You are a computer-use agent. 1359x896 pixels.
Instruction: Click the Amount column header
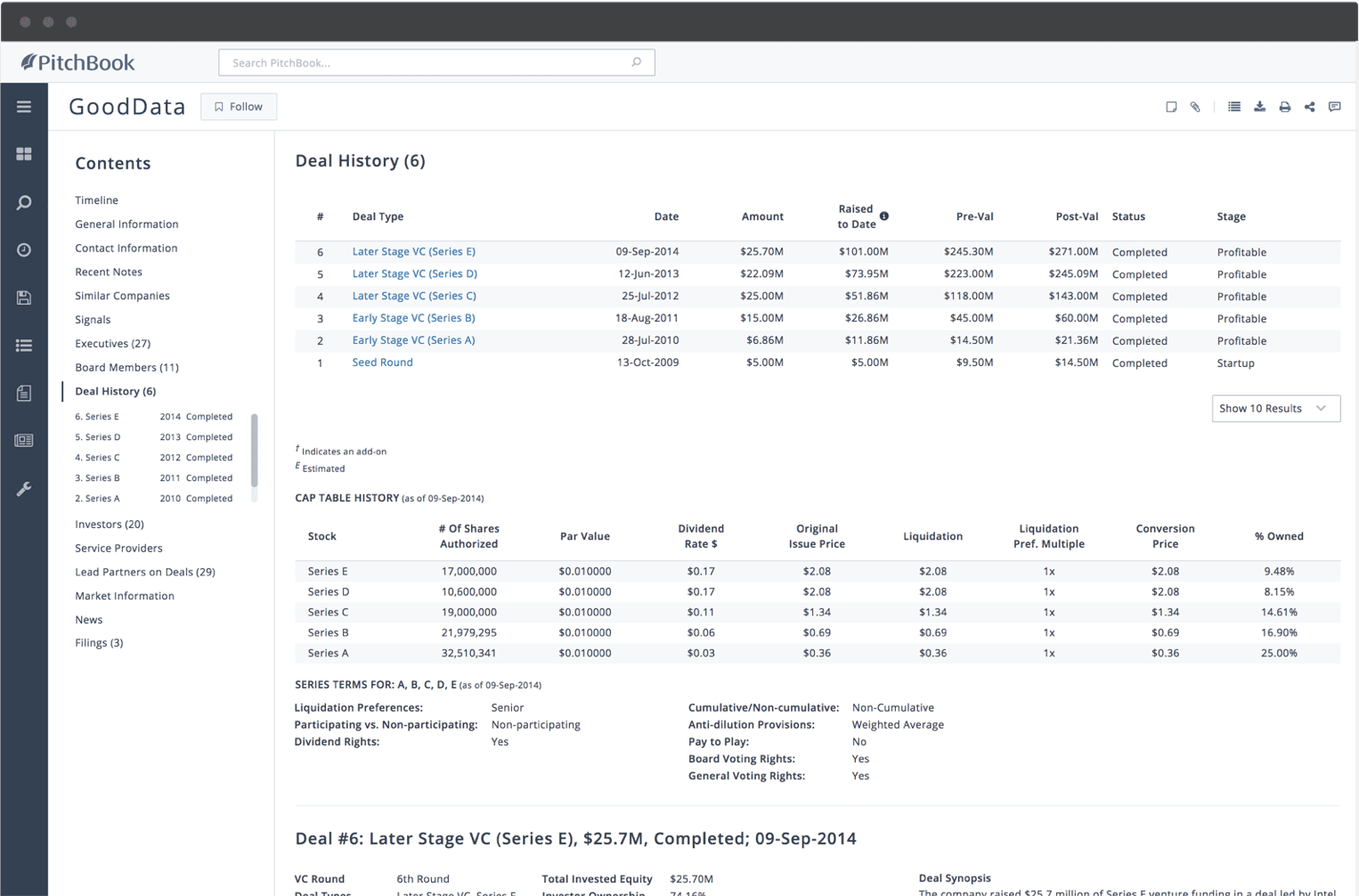tap(762, 216)
